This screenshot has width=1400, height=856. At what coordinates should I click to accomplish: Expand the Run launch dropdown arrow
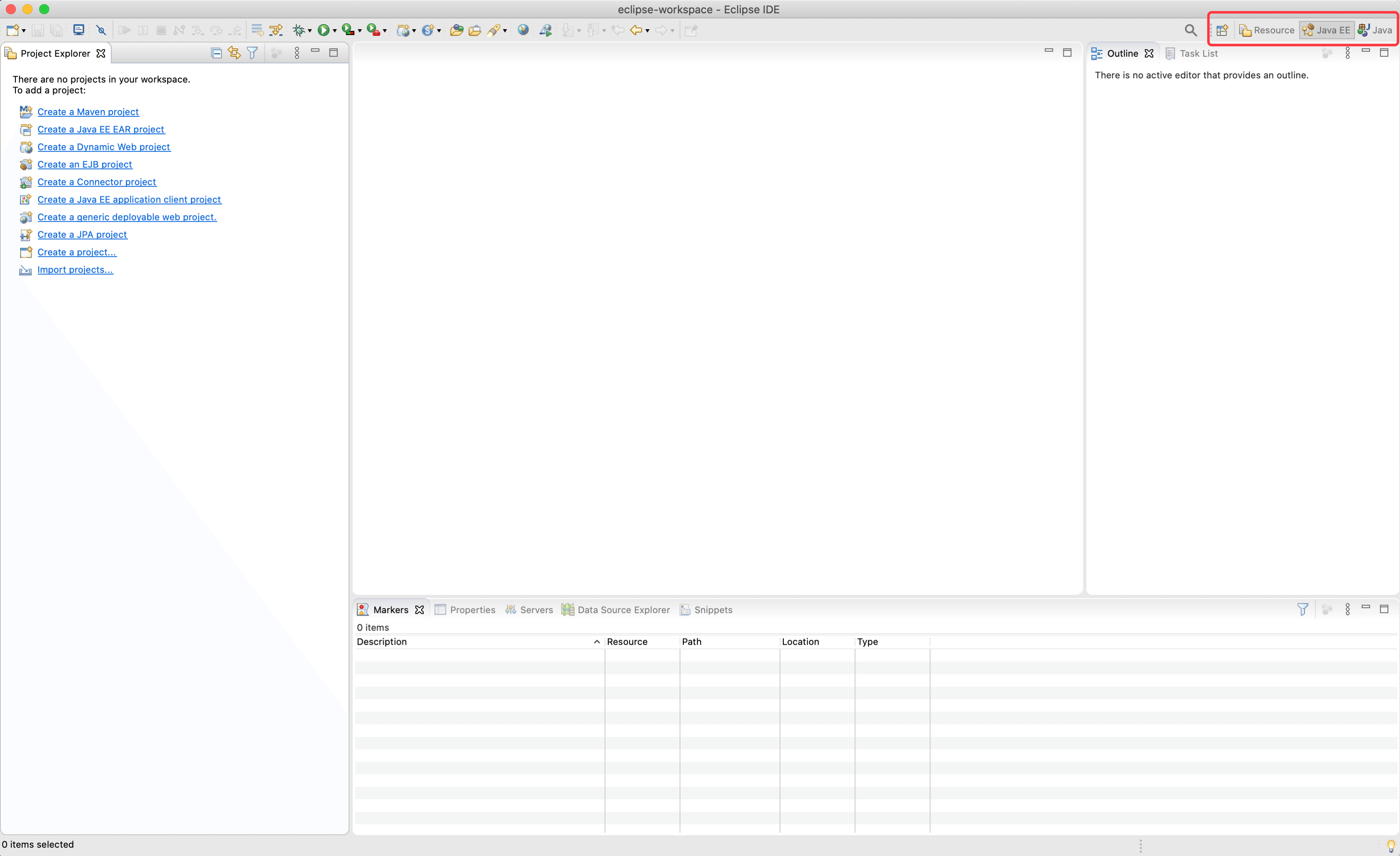[335, 31]
